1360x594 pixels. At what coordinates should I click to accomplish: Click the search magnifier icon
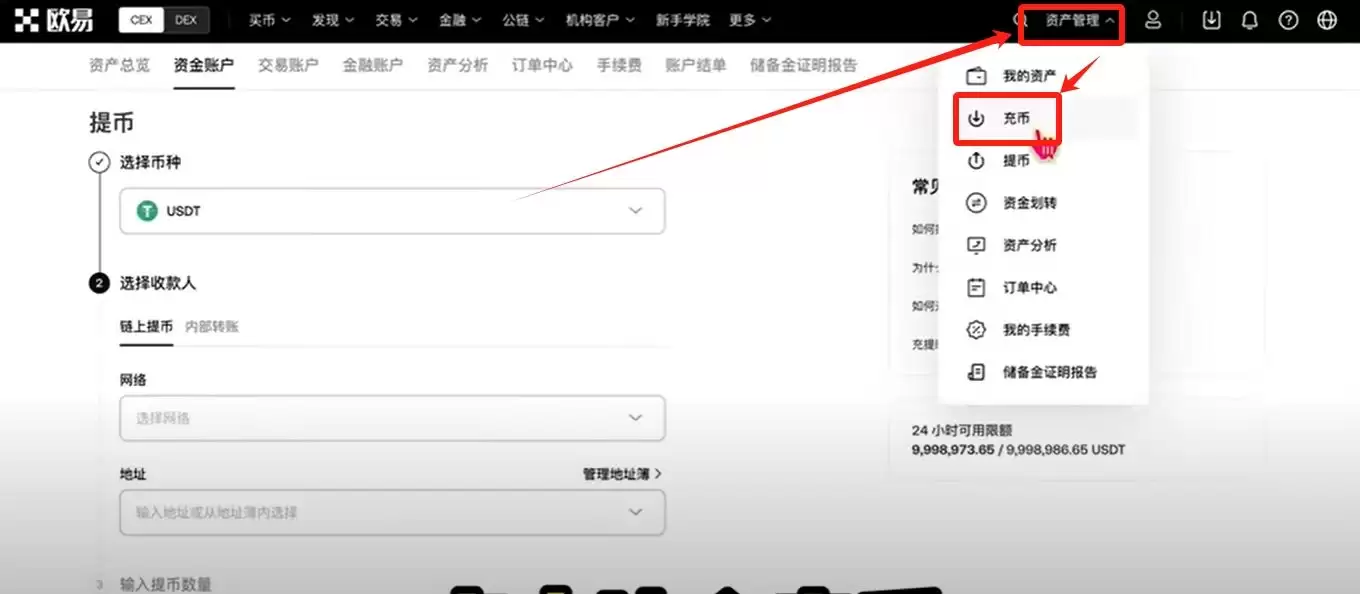pos(1019,19)
